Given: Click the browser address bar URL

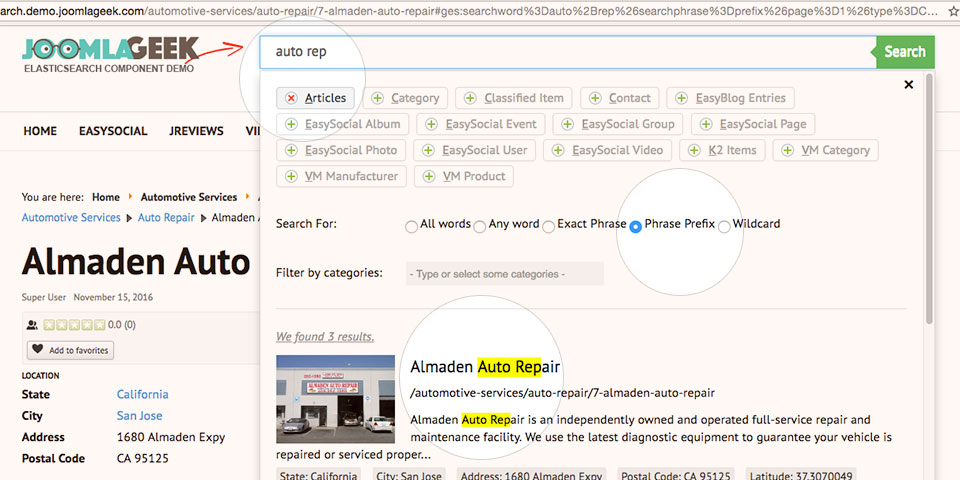Looking at the screenshot, I should [471, 11].
